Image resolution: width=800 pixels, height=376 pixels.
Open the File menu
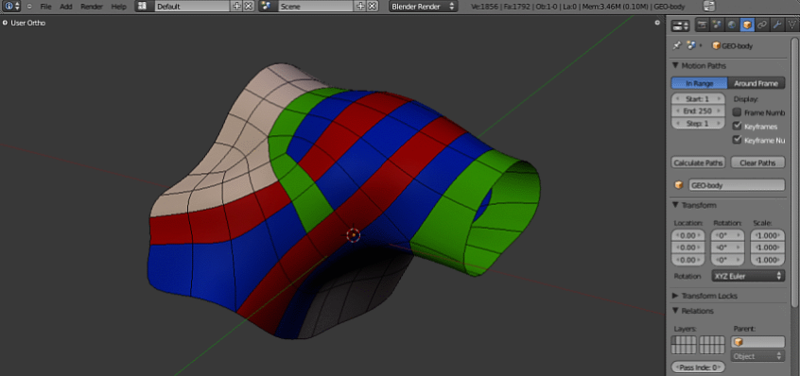coord(46,7)
